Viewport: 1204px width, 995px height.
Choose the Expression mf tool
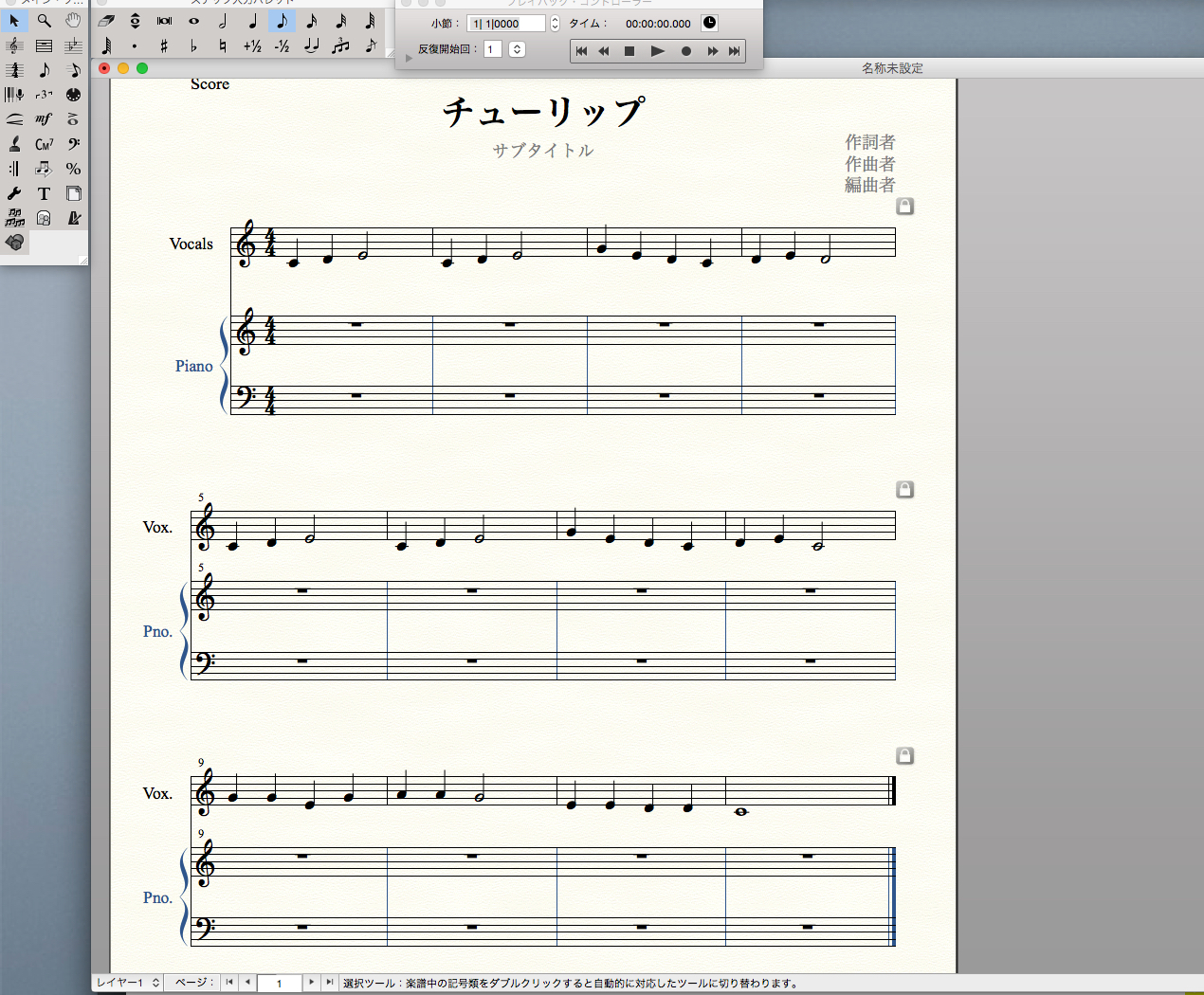(x=44, y=118)
